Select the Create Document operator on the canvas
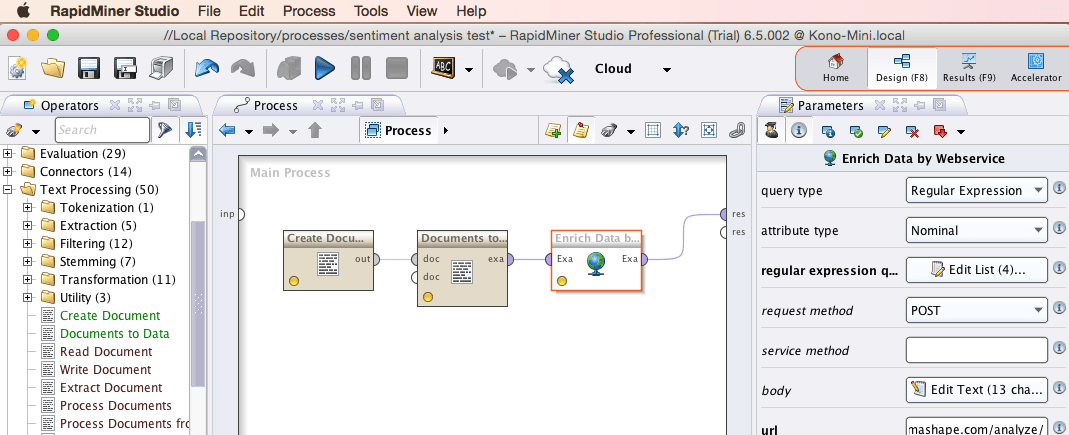The image size is (1069, 435). pyautogui.click(x=329, y=260)
